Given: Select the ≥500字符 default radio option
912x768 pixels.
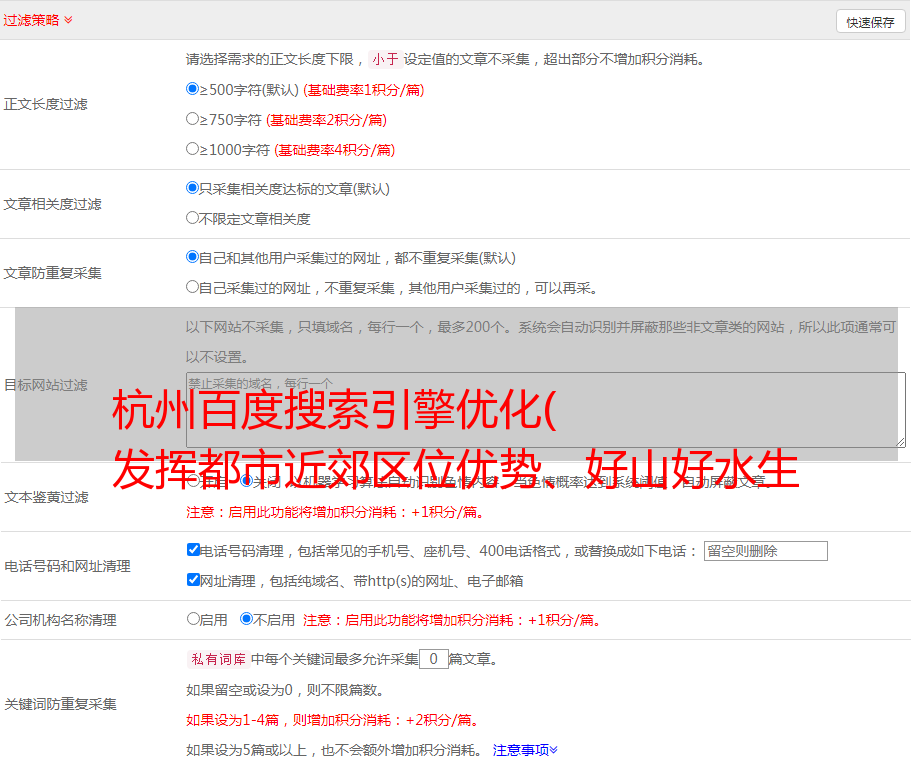Looking at the screenshot, I should tap(192, 89).
